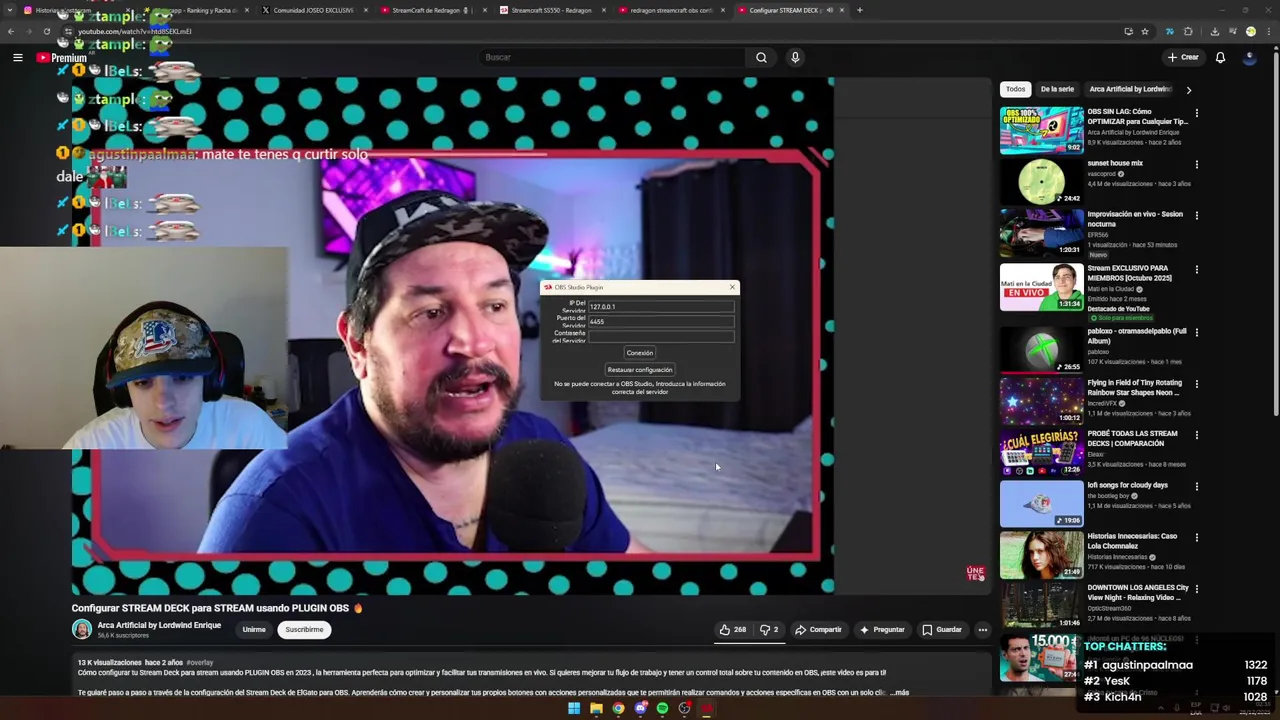The width and height of the screenshot is (1280, 720).
Task: Bookmark this page with star icon
Action: (x=1145, y=31)
